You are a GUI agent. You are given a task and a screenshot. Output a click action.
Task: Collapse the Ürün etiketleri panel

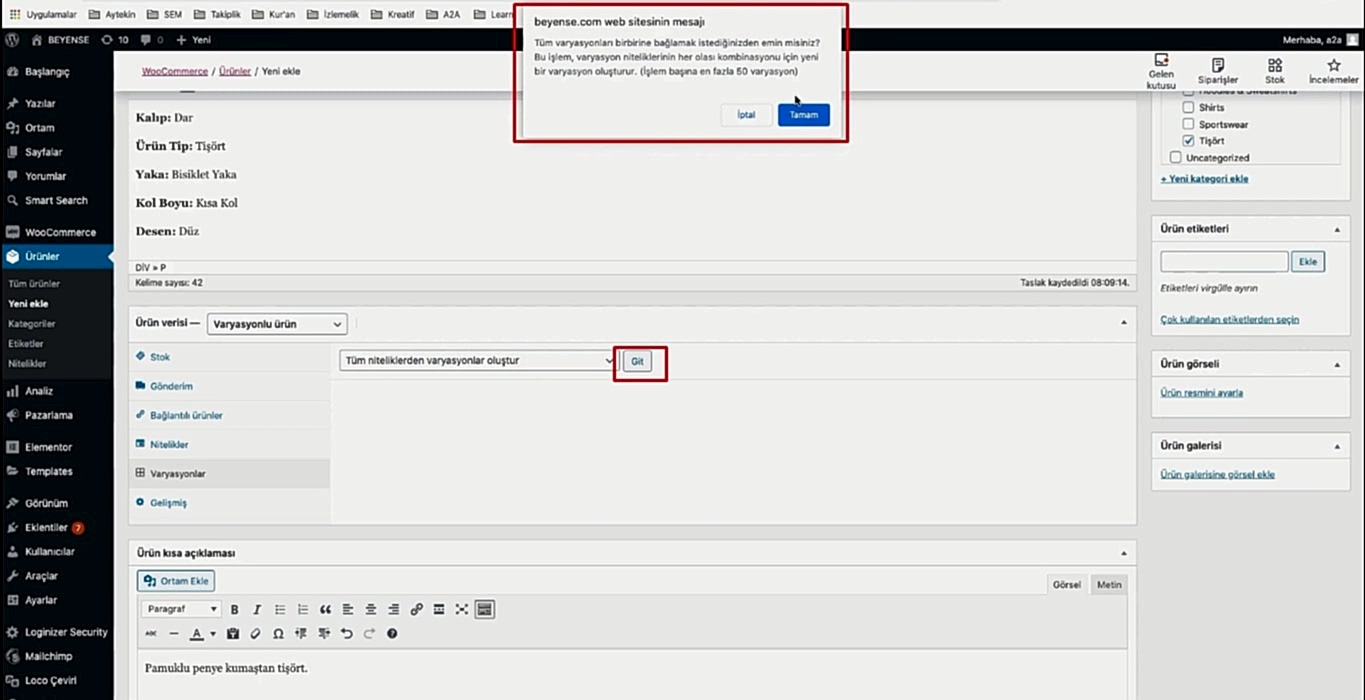pyautogui.click(x=1337, y=229)
